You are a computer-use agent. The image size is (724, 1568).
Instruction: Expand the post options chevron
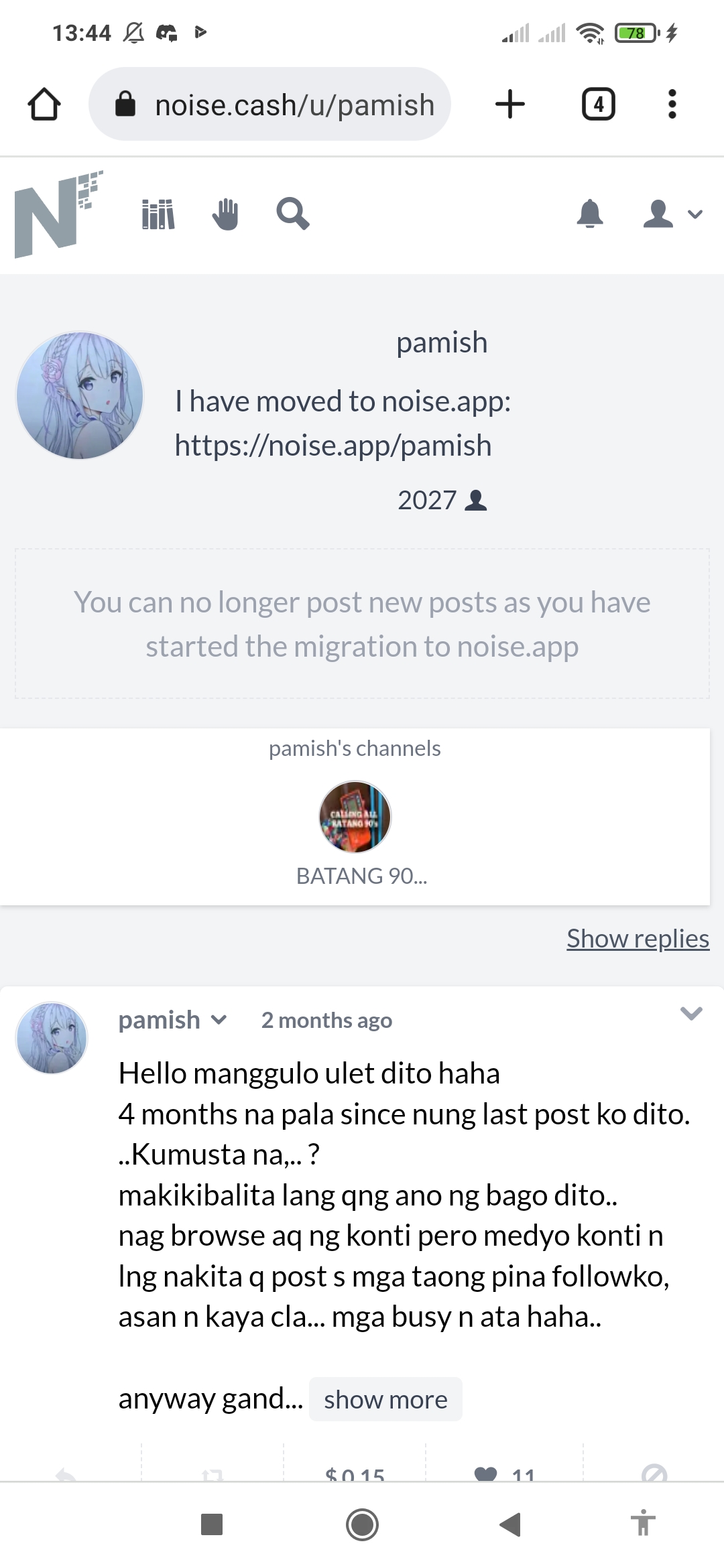691,1013
